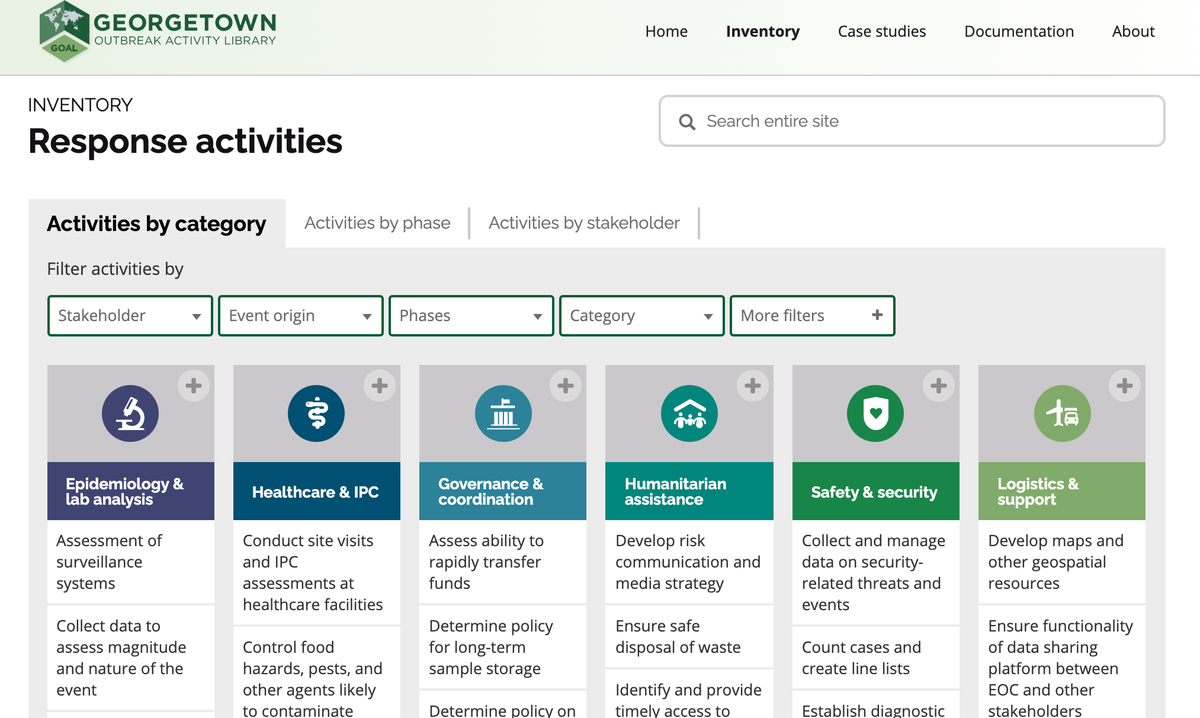The width and height of the screenshot is (1200, 718).
Task: Select Inventory in top navigation
Action: point(763,31)
